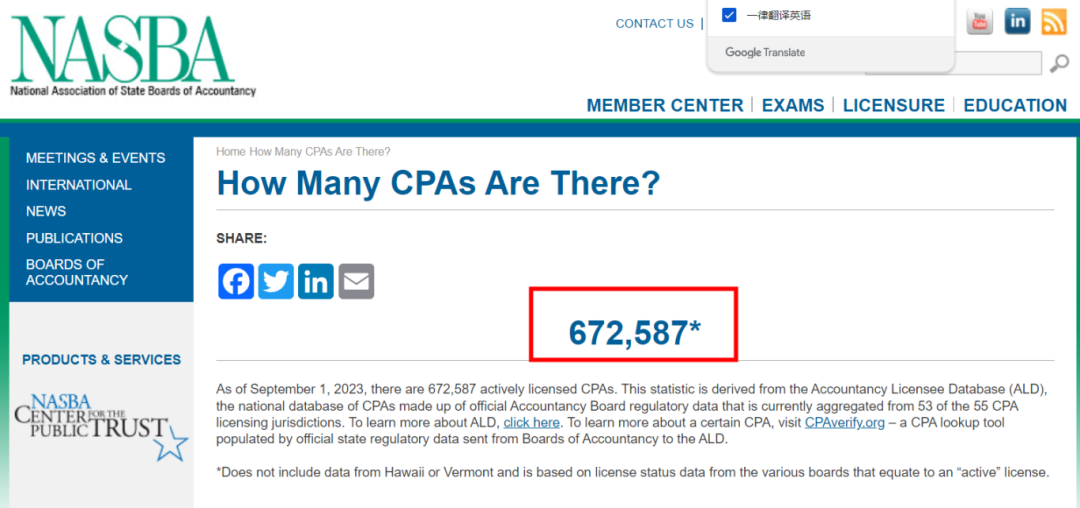The image size is (1080, 508).
Task: Select Meetings & Events in sidebar
Action: [96, 158]
